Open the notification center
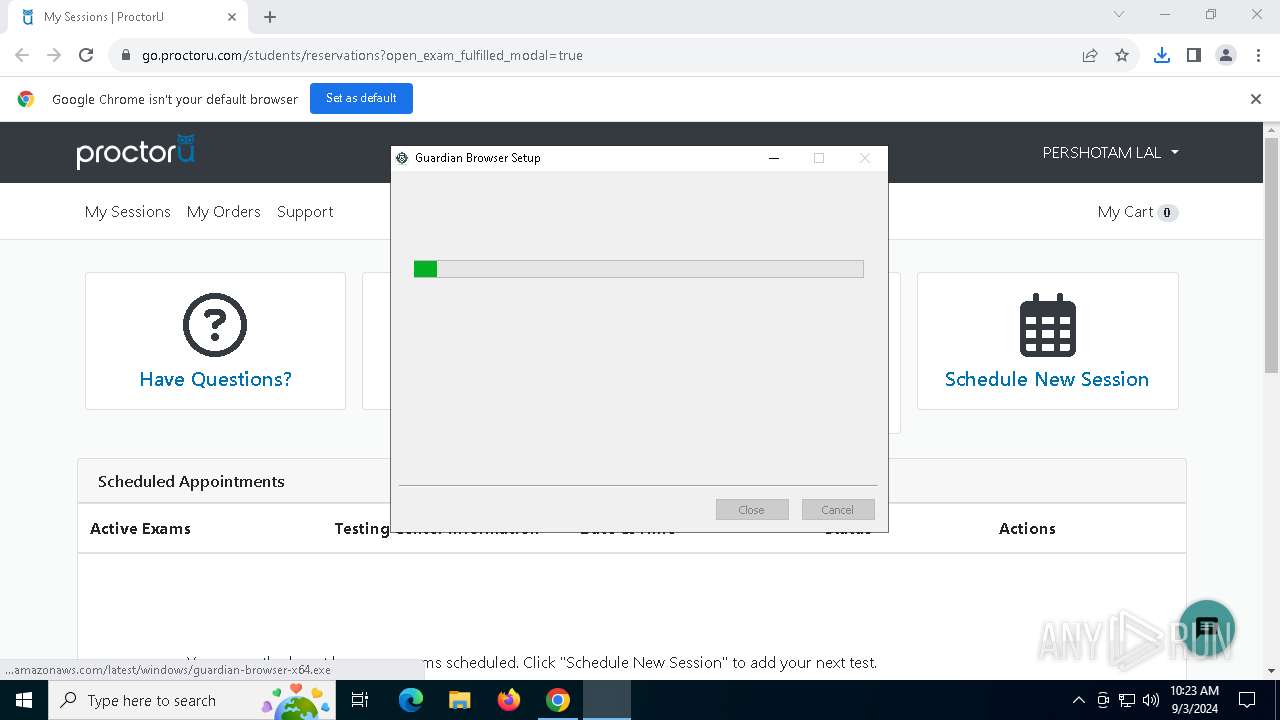The width and height of the screenshot is (1280, 720). 1247,700
